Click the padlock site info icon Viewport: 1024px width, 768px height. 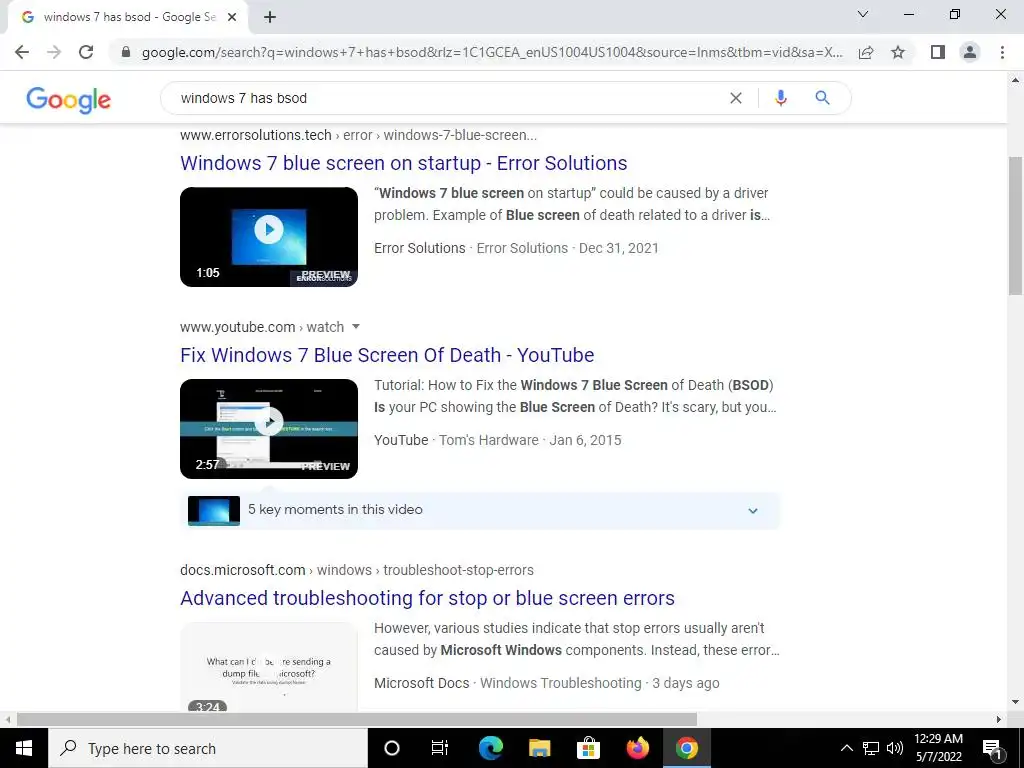(x=126, y=52)
